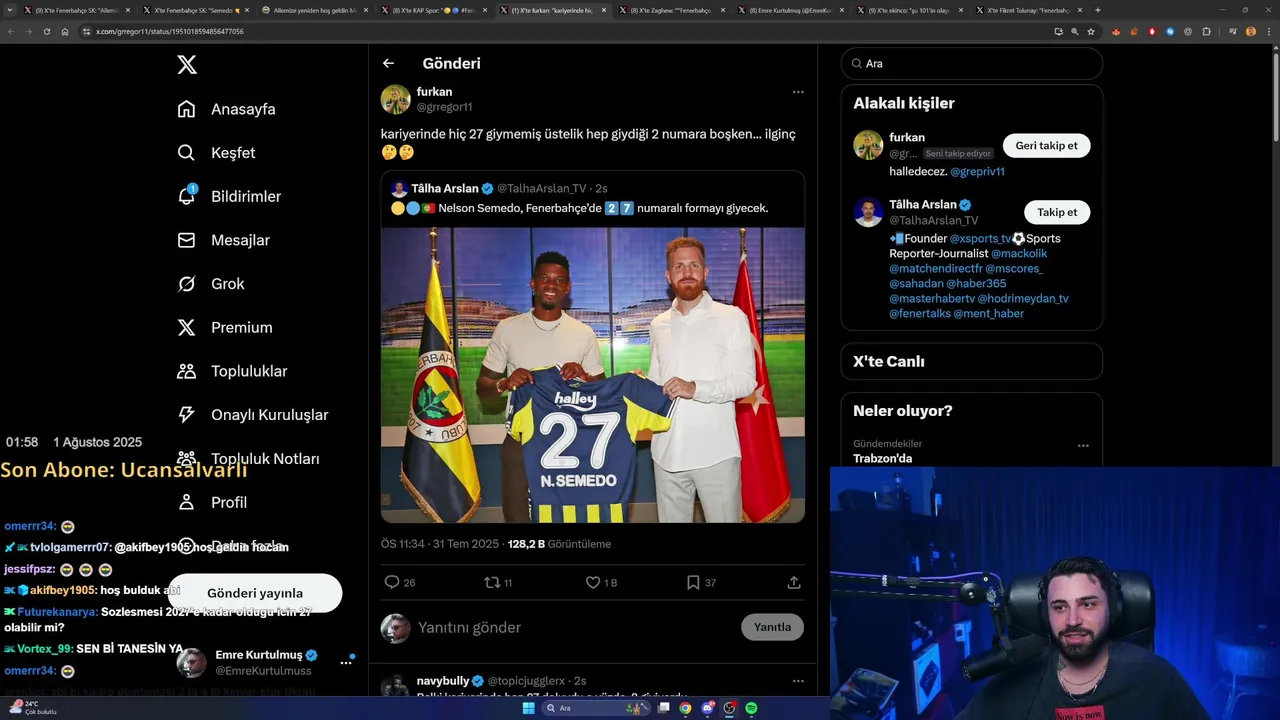Open Topluluklar communities page
The height and width of the screenshot is (720, 1280).
coord(232,371)
